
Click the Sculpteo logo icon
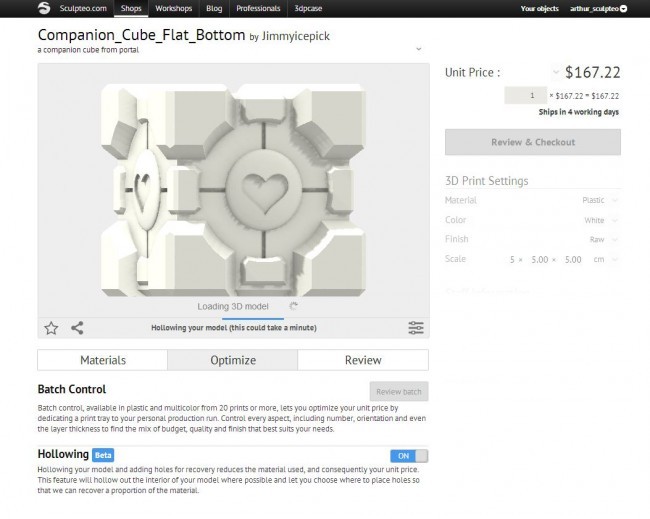tap(44, 8)
